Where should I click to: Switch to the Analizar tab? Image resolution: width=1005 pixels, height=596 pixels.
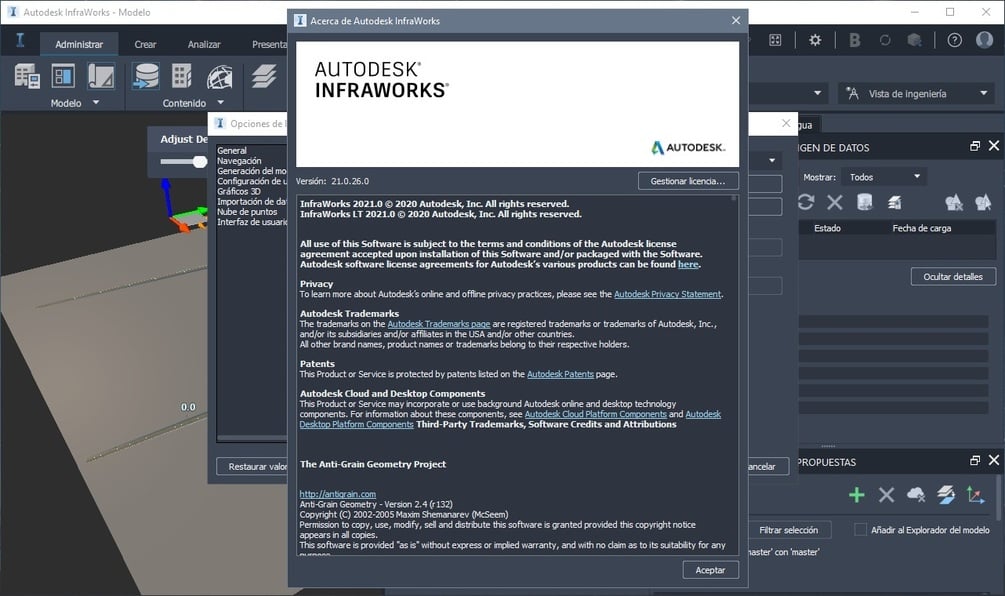(204, 44)
